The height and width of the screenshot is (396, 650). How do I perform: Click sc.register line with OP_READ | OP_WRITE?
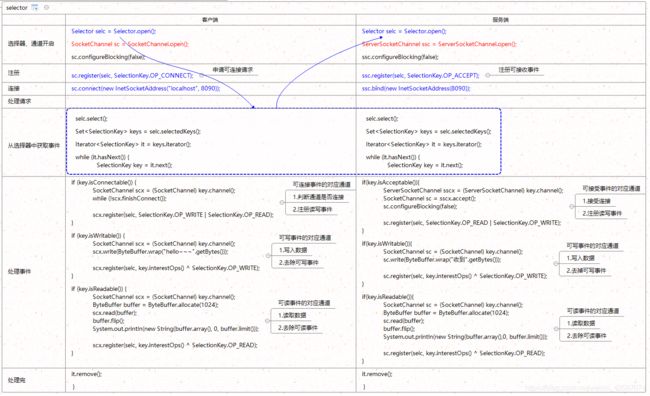pos(472,223)
